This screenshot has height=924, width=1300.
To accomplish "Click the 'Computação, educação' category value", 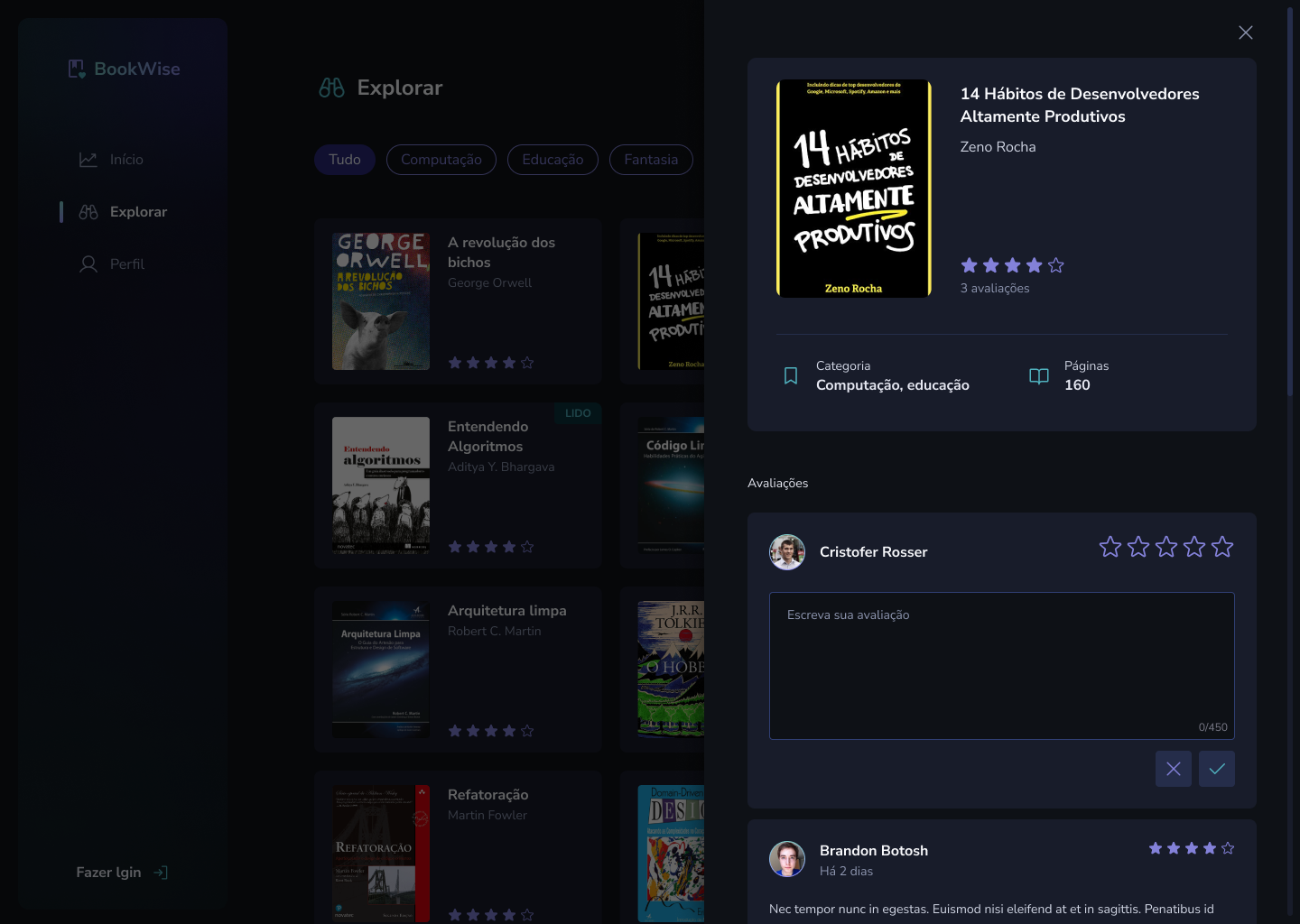I will tap(893, 385).
